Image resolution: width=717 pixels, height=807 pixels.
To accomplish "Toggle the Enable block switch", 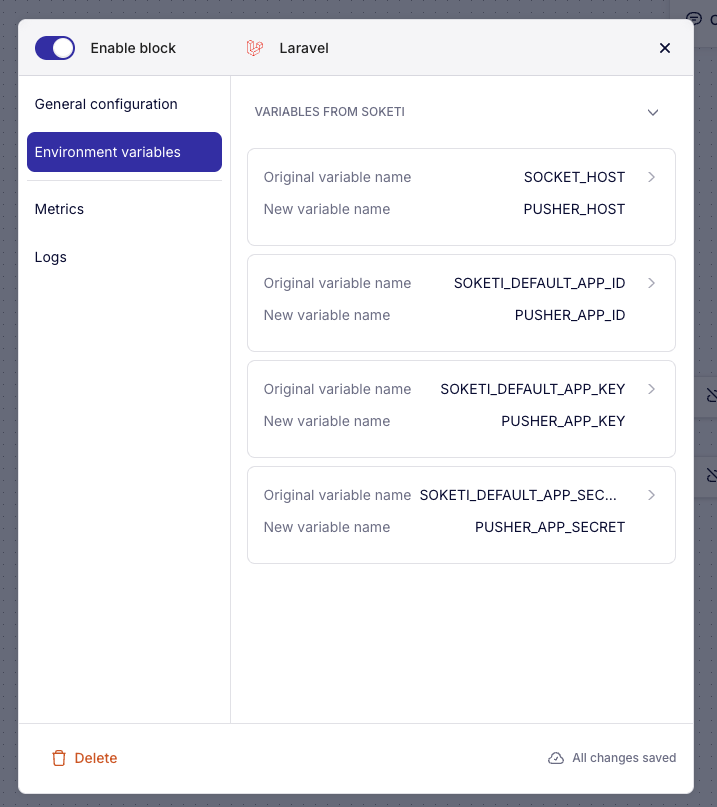I will point(55,48).
